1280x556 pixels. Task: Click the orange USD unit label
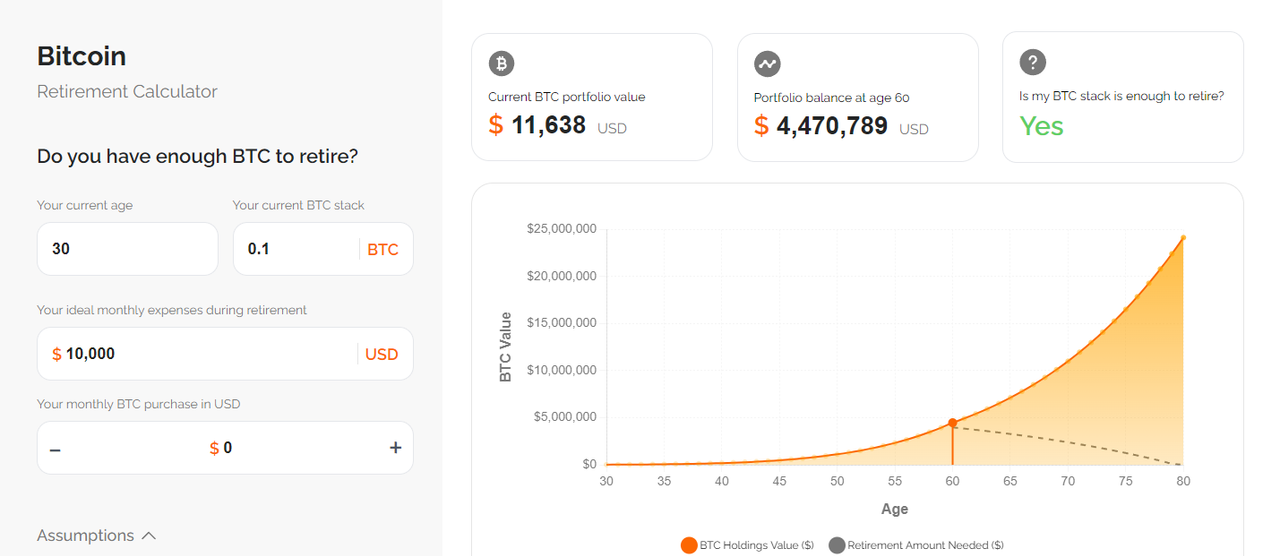(382, 354)
